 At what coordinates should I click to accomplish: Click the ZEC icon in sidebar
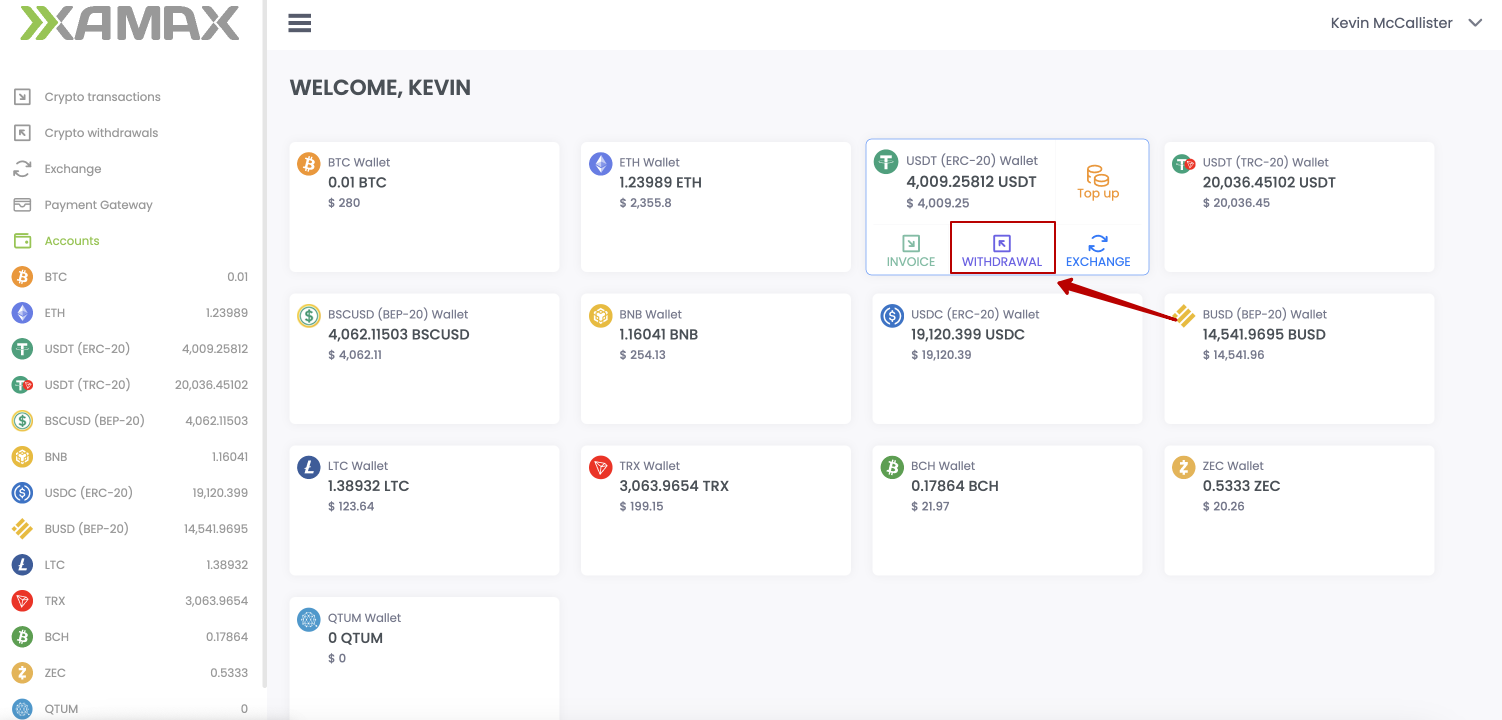(22, 673)
